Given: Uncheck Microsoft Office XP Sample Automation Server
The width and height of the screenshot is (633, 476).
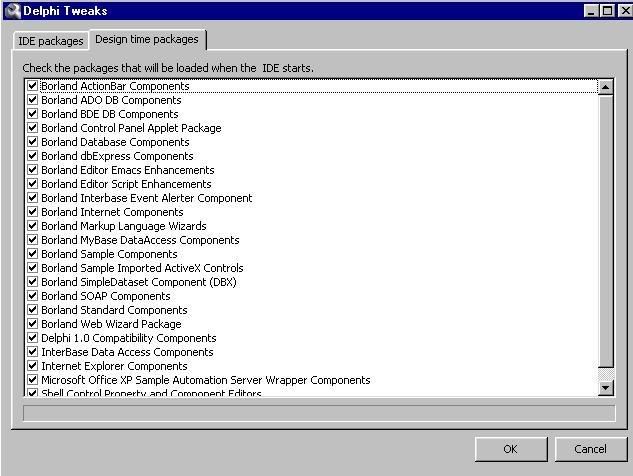Looking at the screenshot, I should (x=33, y=380).
